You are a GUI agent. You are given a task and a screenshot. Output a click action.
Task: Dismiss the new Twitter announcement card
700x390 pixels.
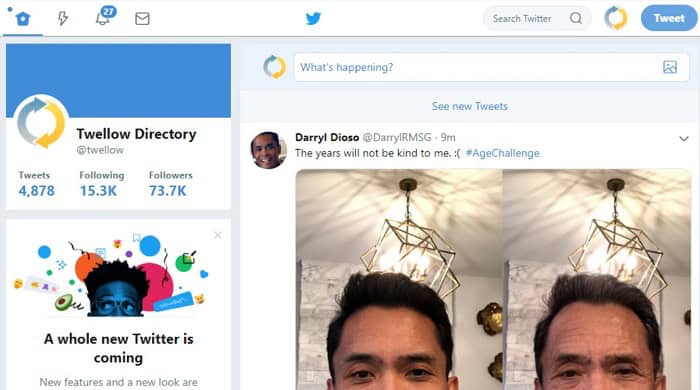(218, 235)
